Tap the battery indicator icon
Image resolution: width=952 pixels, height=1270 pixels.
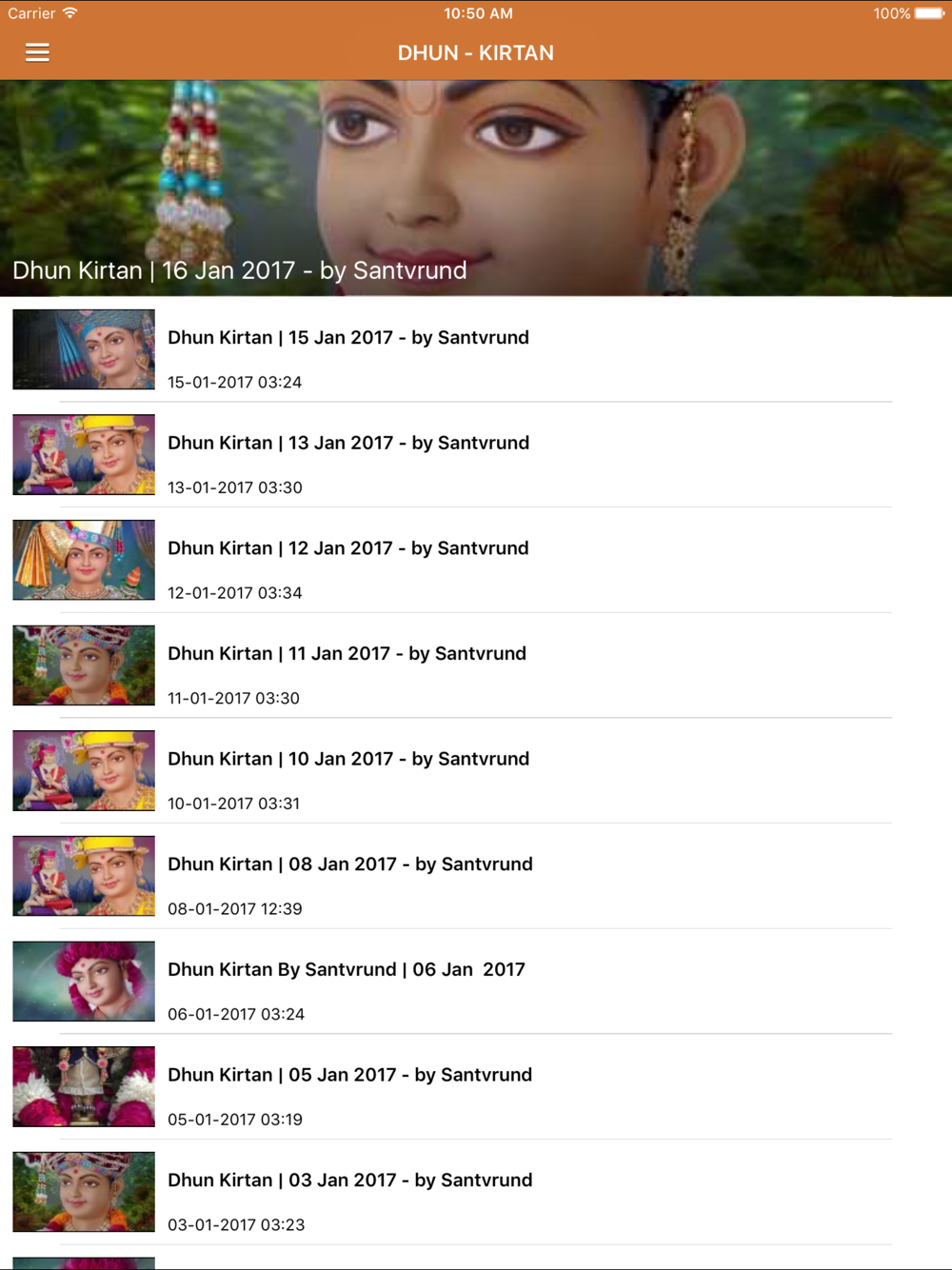tap(929, 13)
